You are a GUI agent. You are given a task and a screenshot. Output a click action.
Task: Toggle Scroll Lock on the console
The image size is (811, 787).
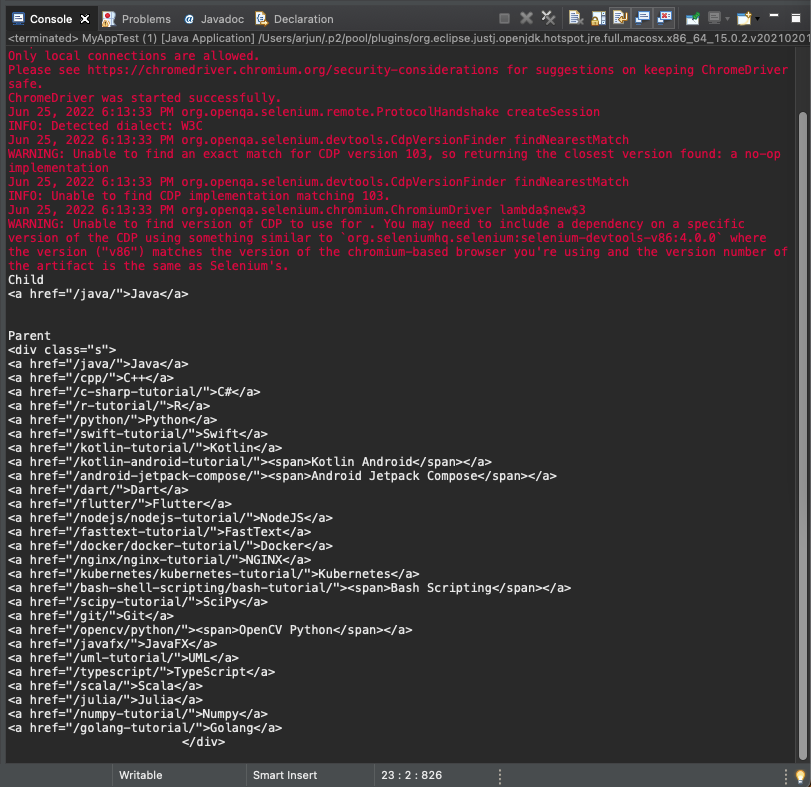[x=598, y=17]
